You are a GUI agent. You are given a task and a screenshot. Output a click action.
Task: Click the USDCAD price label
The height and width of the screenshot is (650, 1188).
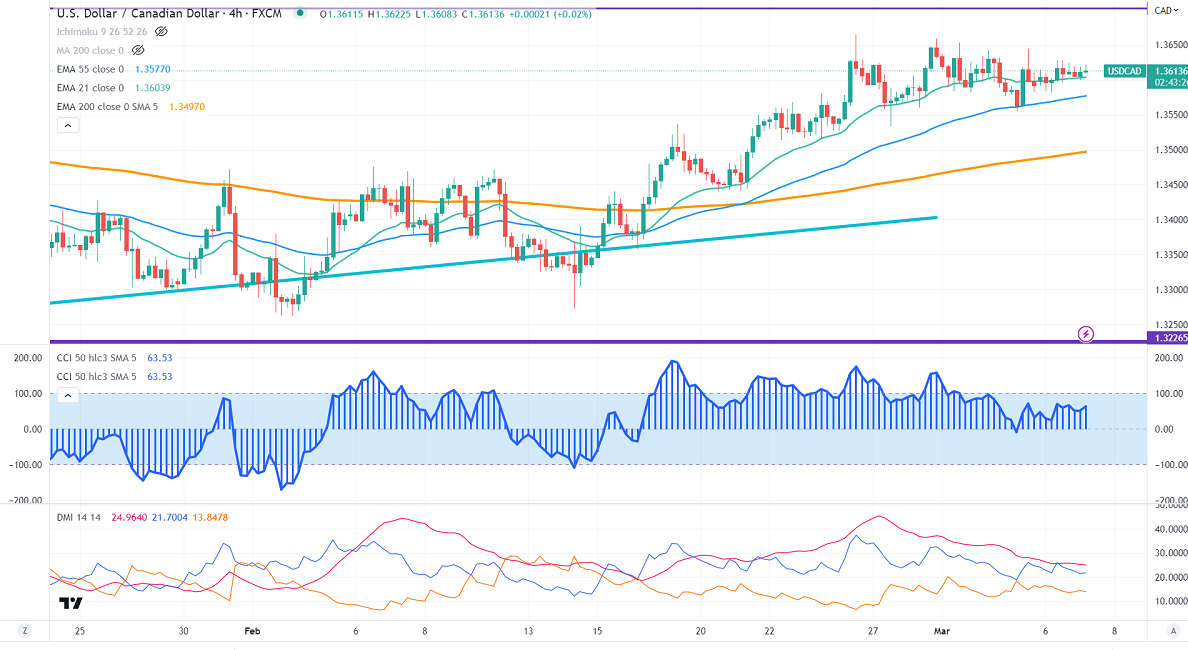point(1124,71)
